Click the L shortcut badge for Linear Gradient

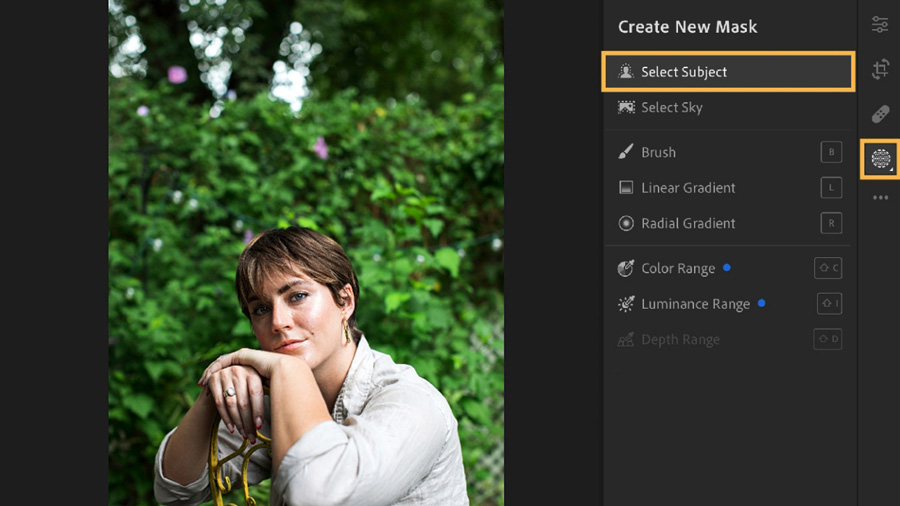(x=831, y=188)
